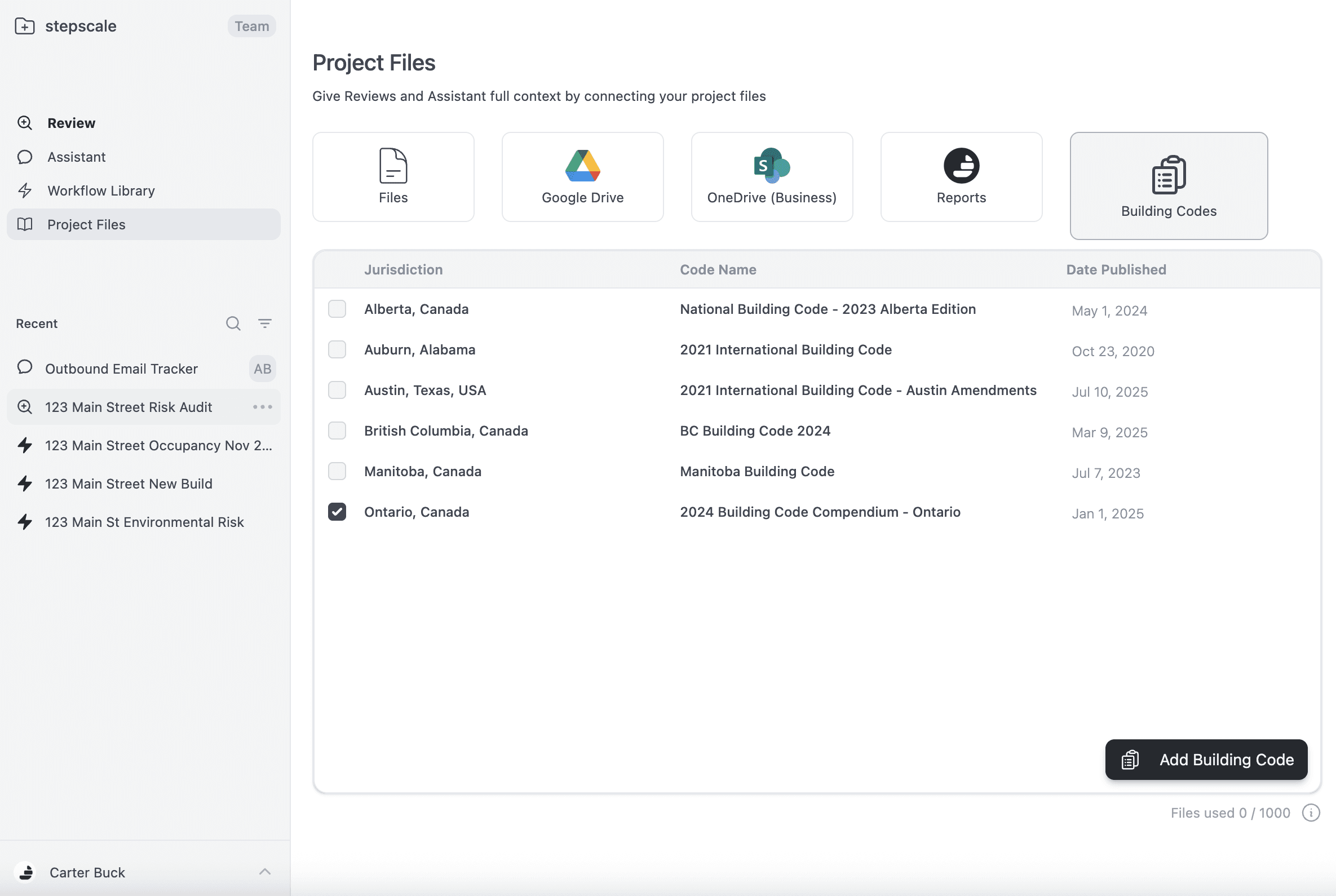Screen dimensions: 1336x896
Task: Go to Workflow Library in sidebar
Action: (x=100, y=191)
